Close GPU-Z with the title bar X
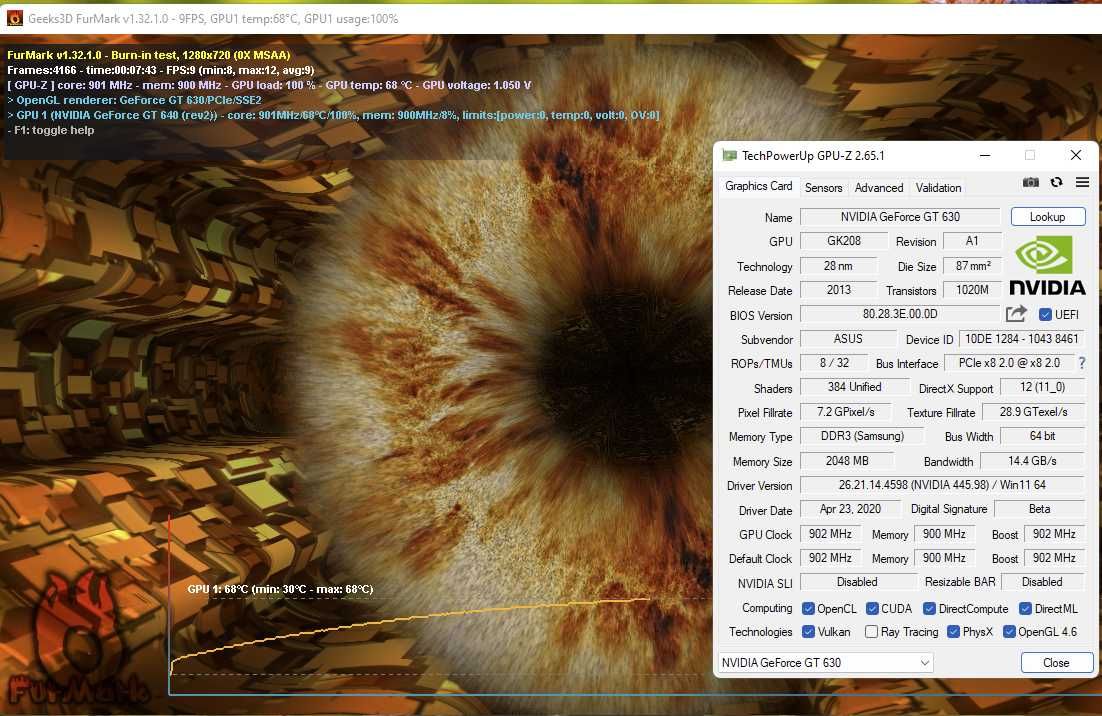1102x716 pixels. [1075, 155]
